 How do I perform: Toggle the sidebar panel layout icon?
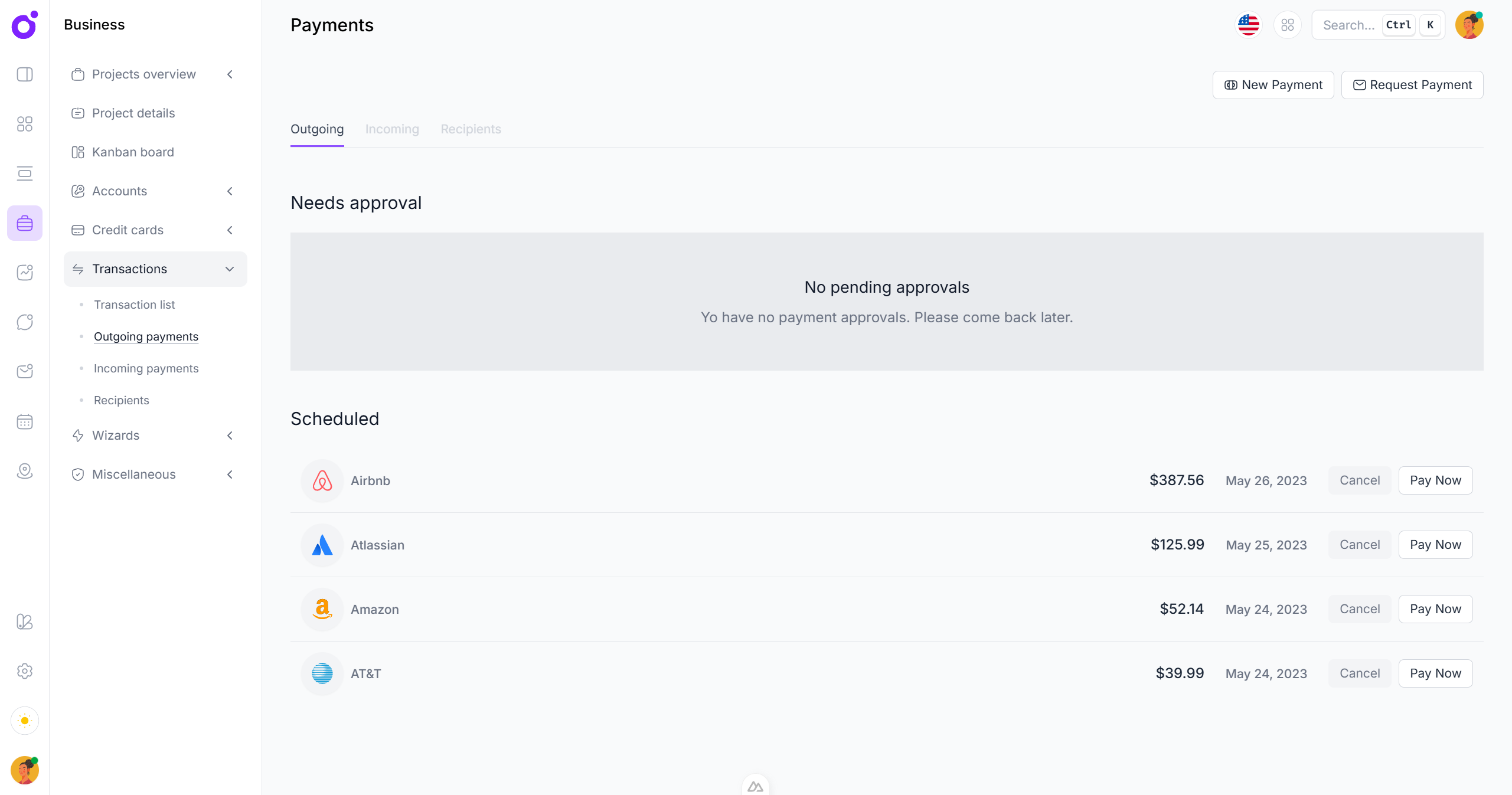(x=25, y=74)
